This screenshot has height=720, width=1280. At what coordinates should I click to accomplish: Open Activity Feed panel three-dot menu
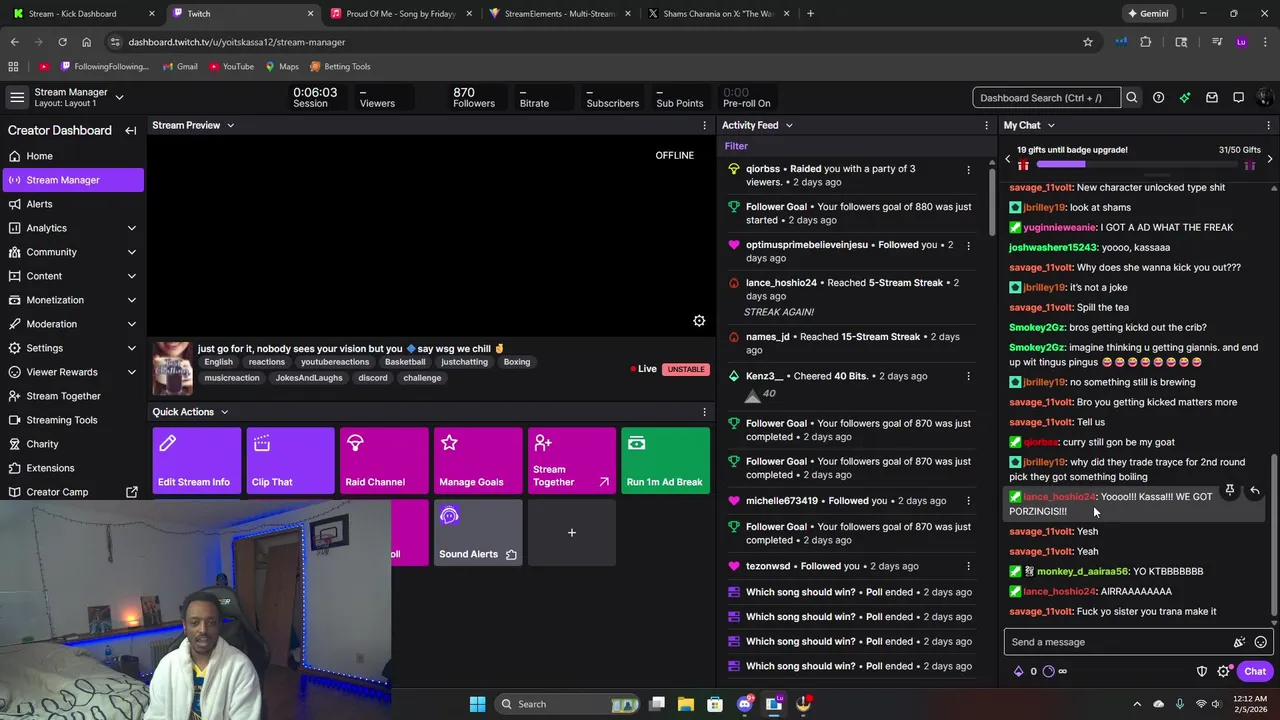(x=988, y=126)
